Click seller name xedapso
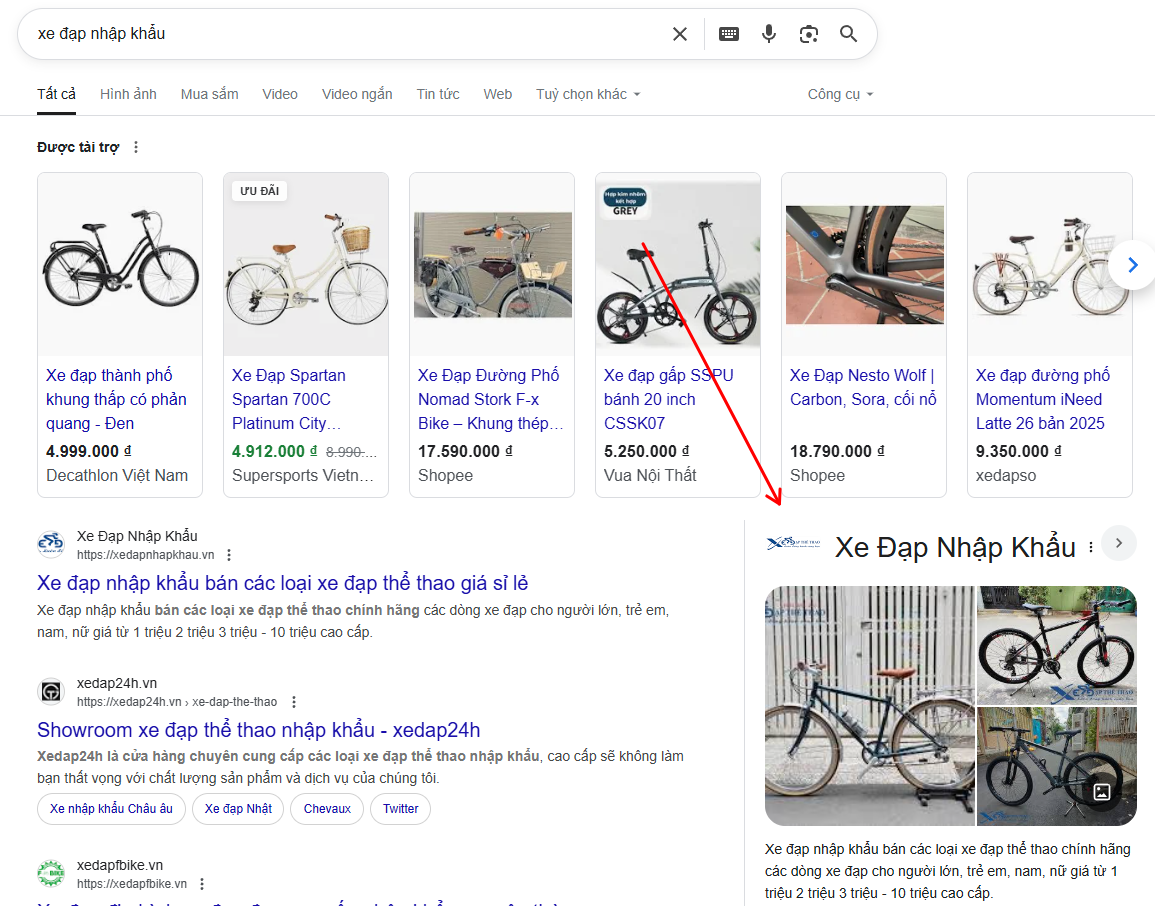This screenshot has height=906, width=1155. 1006,476
